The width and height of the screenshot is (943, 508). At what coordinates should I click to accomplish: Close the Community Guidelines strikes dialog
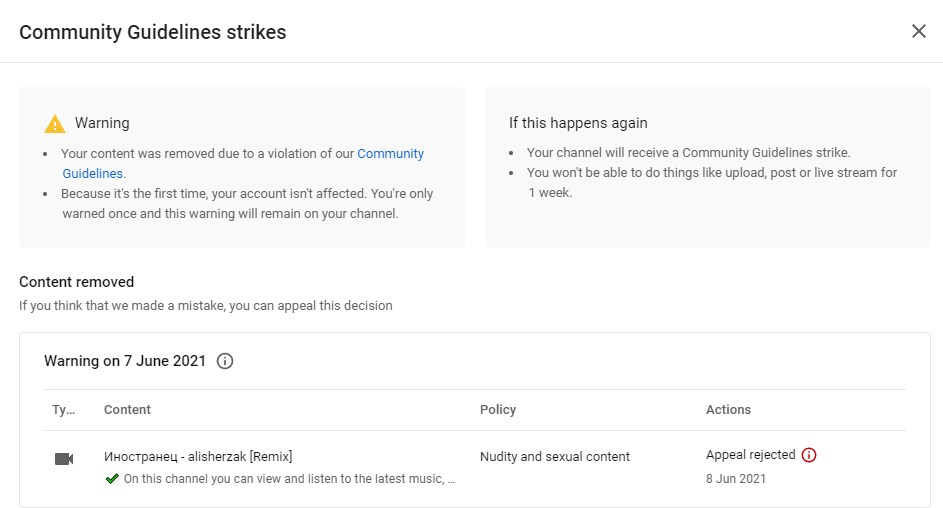918,31
